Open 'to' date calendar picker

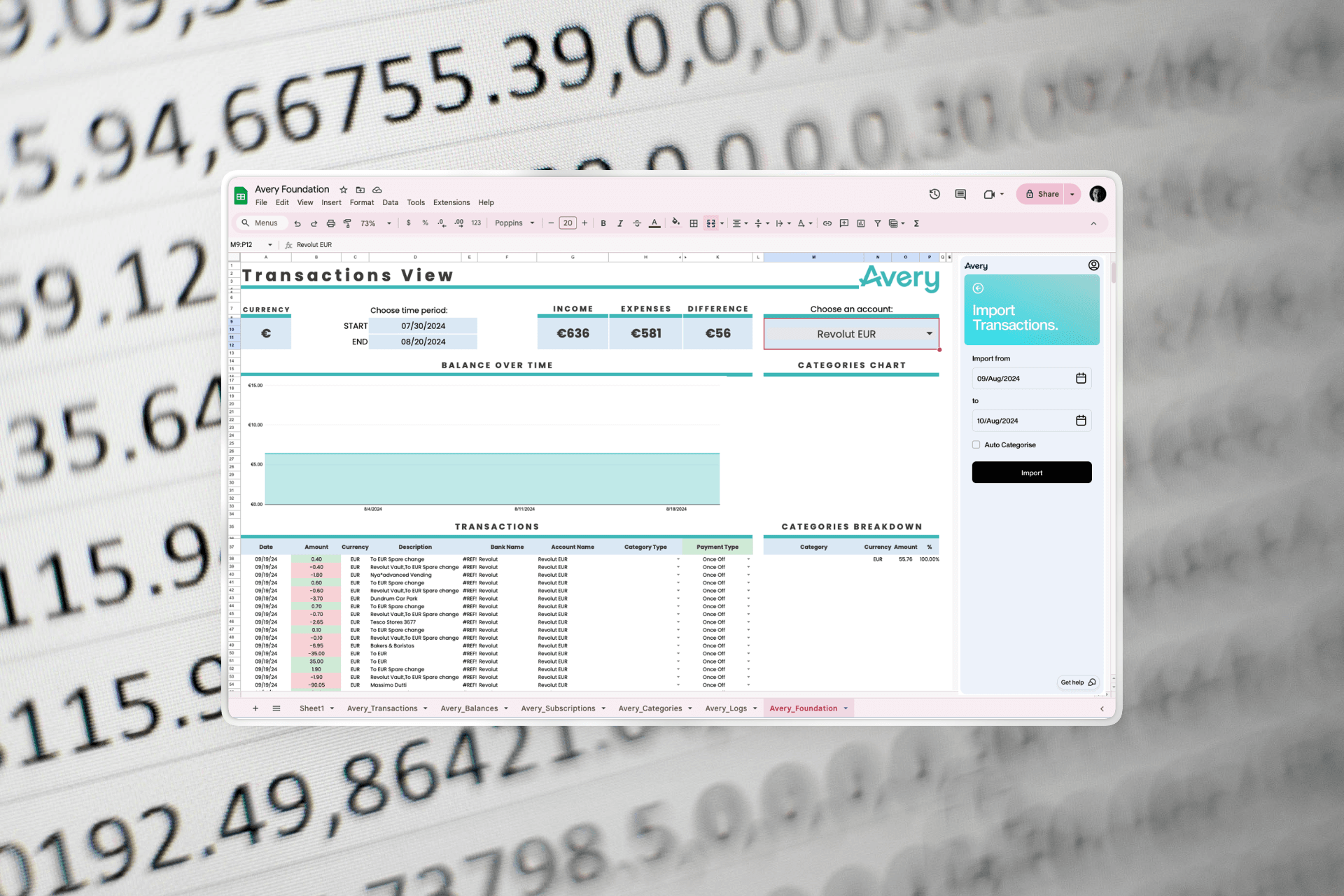click(1081, 421)
